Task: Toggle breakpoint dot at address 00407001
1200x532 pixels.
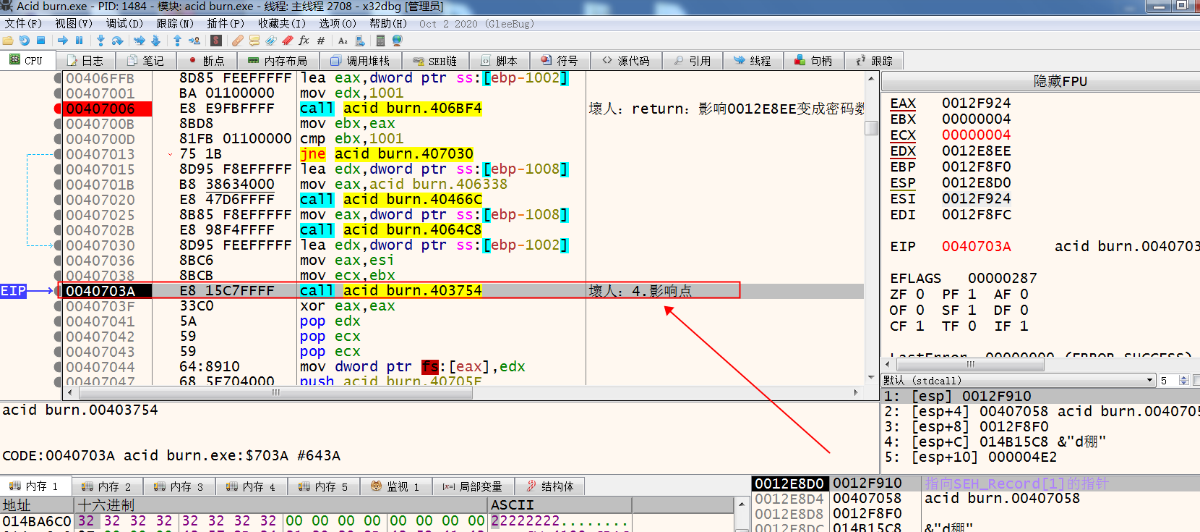Action: [56, 93]
